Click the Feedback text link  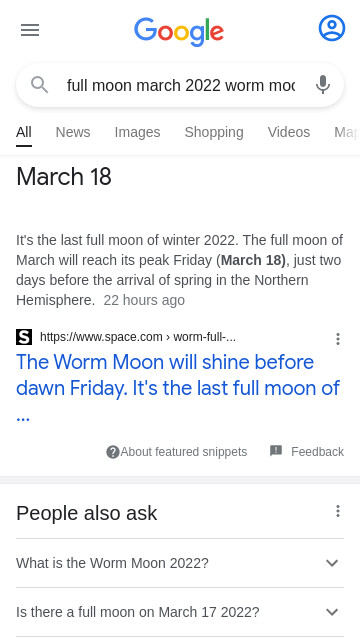point(318,452)
